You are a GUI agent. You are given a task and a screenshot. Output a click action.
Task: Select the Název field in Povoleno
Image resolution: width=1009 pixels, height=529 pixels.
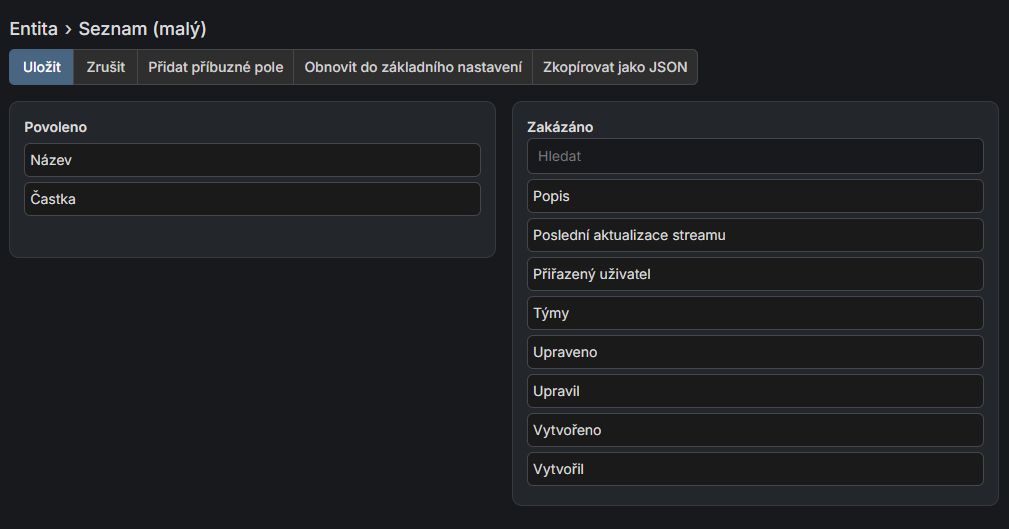[252, 160]
